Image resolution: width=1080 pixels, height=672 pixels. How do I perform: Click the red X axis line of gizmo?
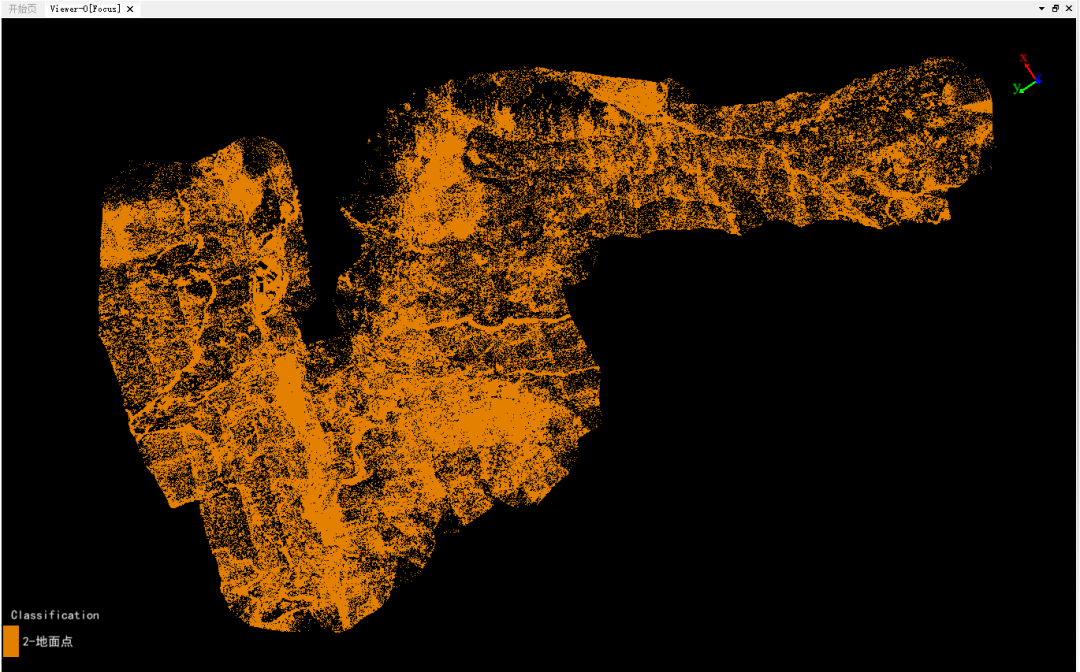(x=1030, y=70)
